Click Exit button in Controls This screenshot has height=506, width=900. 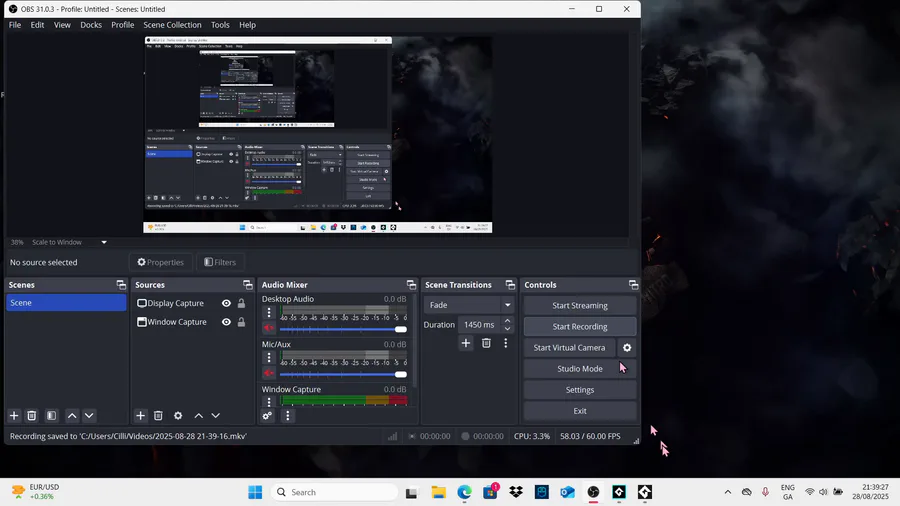pos(580,411)
